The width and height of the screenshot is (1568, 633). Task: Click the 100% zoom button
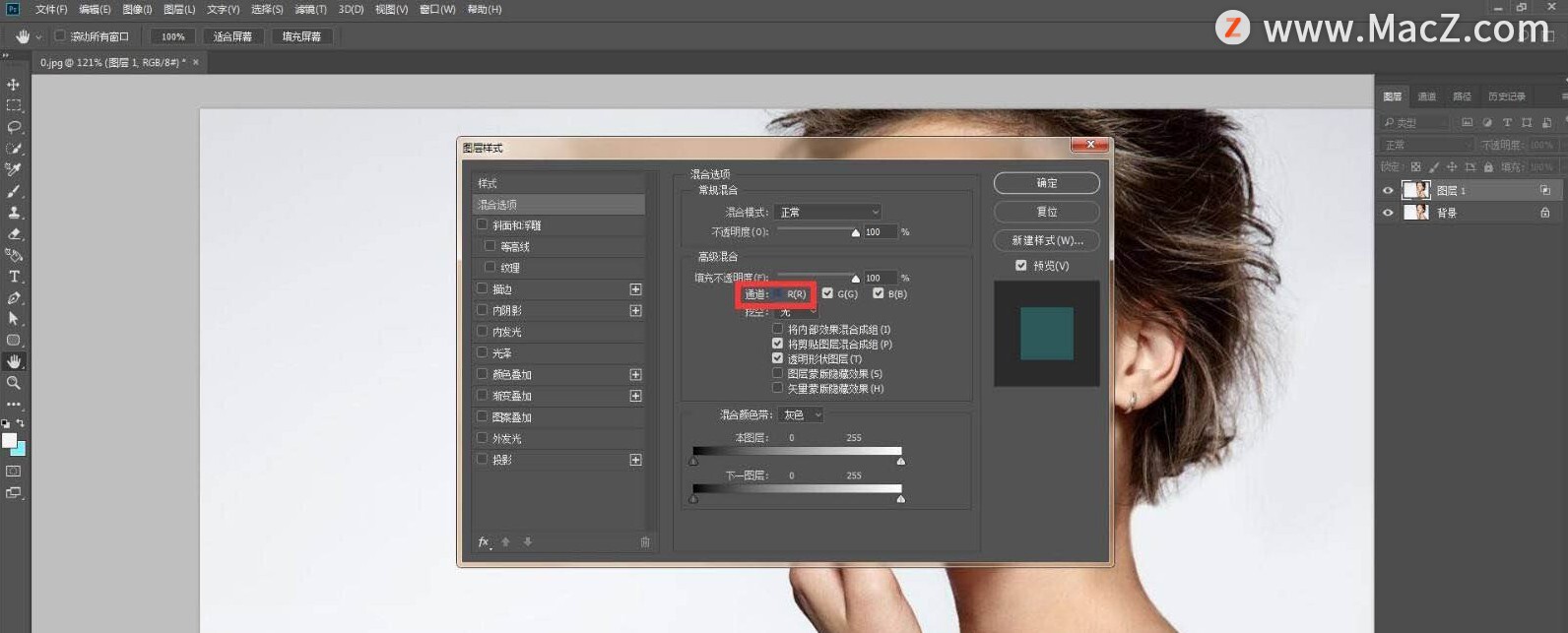pyautogui.click(x=173, y=36)
